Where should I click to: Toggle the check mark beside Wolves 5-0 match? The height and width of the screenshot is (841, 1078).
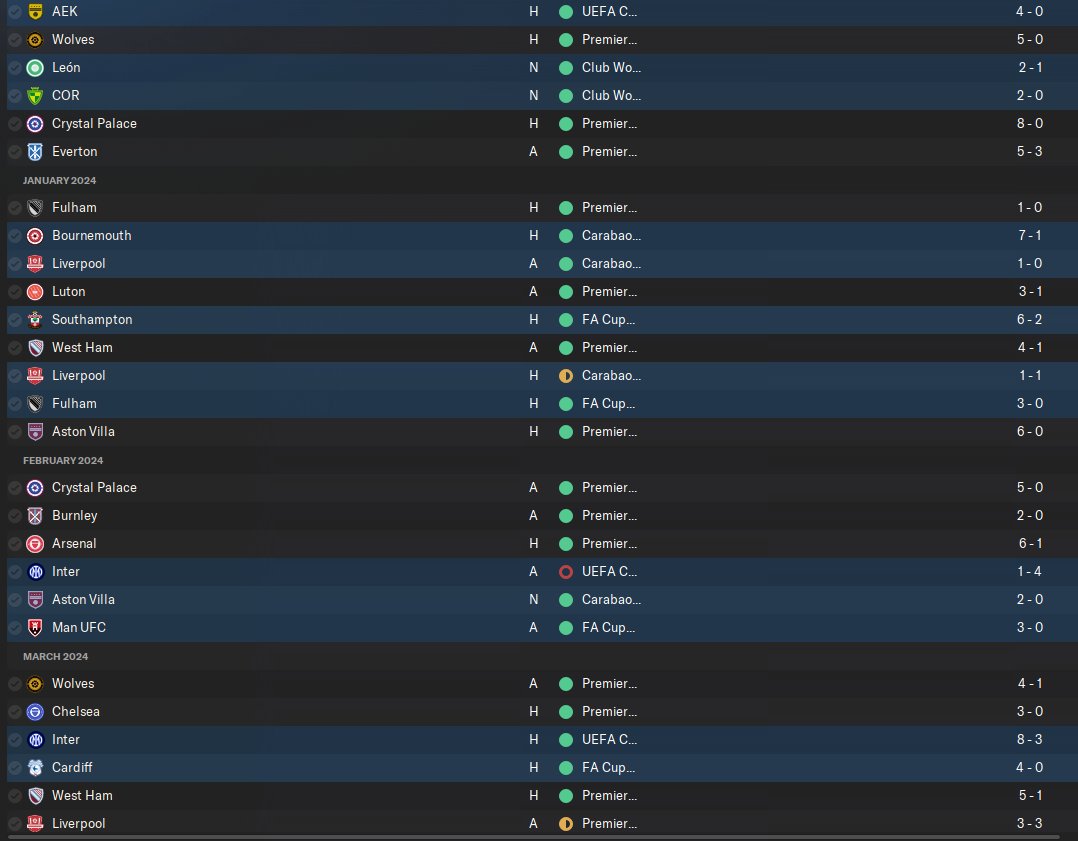(x=14, y=40)
